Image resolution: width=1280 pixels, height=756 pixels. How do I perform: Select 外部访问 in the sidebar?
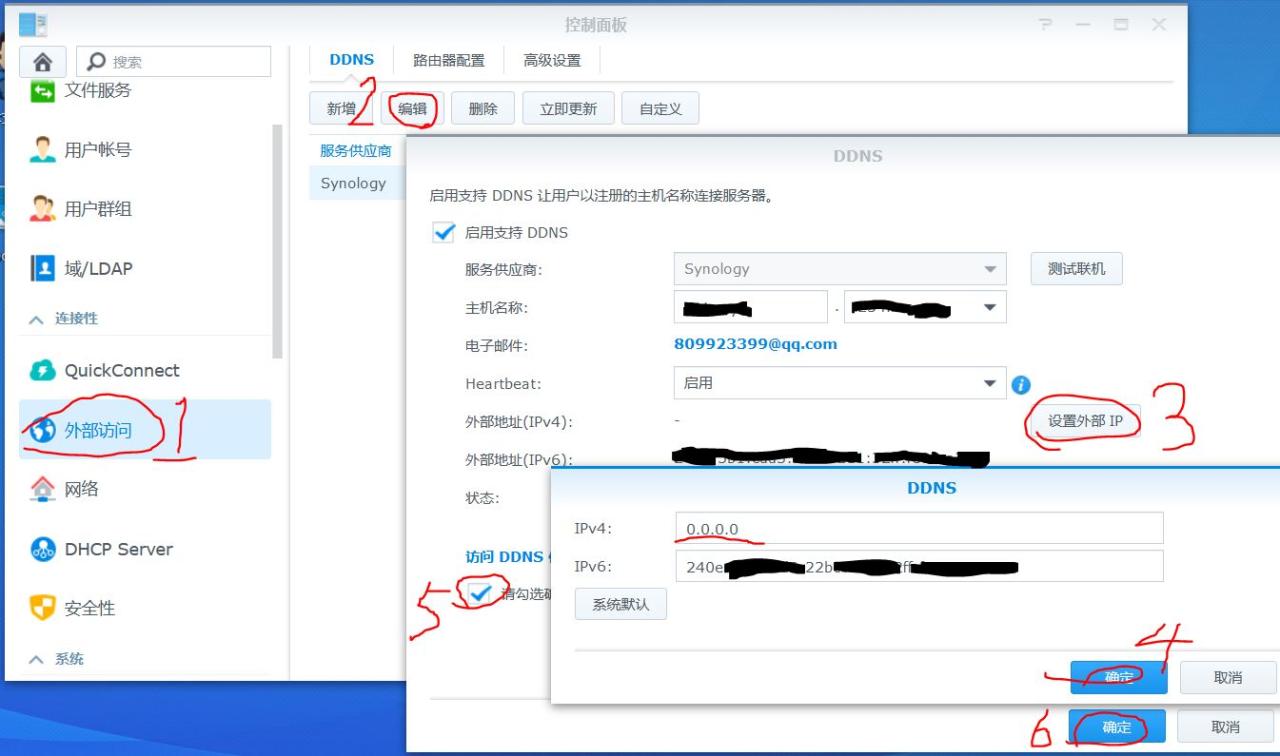145,430
